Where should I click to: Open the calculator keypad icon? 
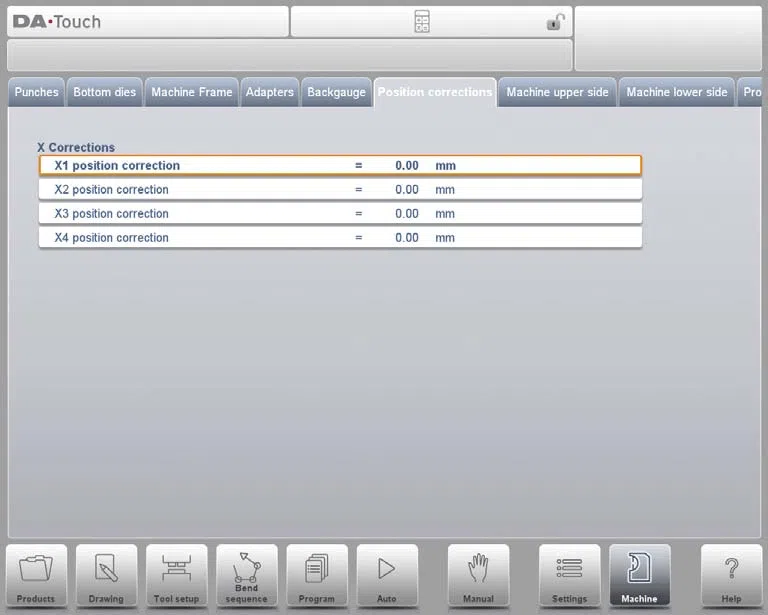click(422, 22)
